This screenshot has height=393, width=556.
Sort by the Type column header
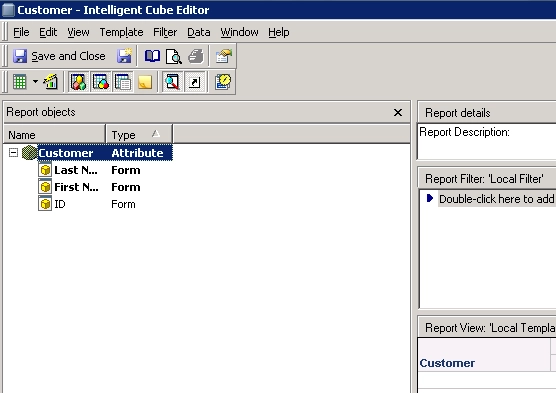click(x=139, y=135)
